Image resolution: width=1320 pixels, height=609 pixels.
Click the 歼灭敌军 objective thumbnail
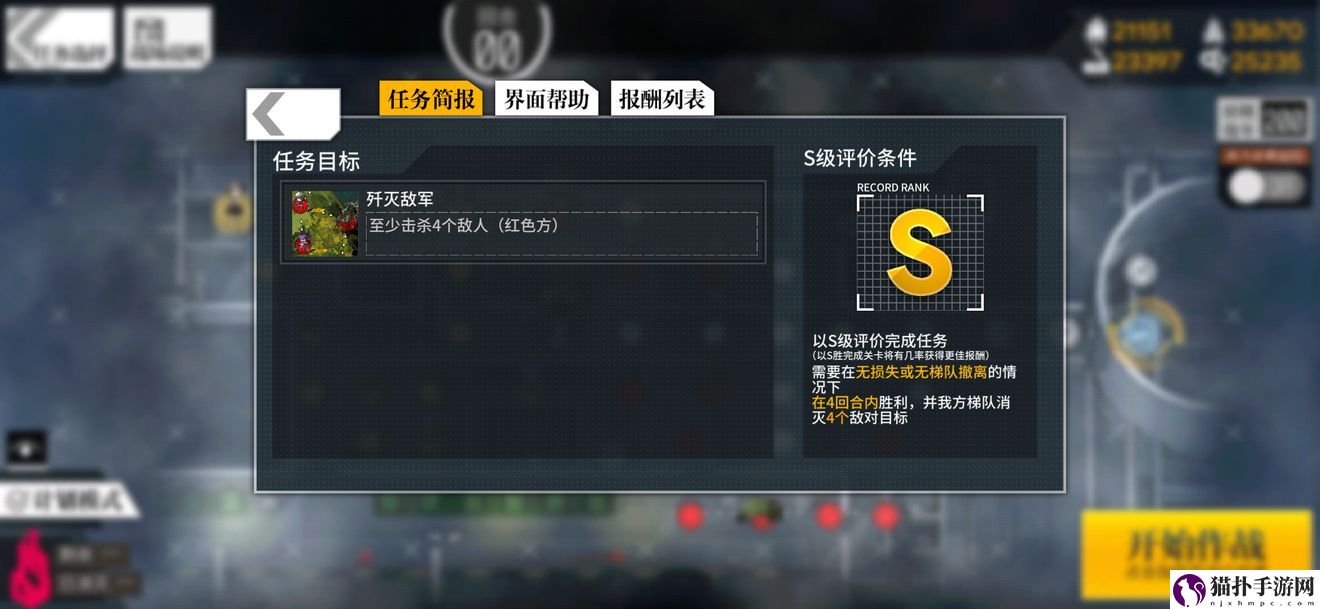click(x=325, y=224)
